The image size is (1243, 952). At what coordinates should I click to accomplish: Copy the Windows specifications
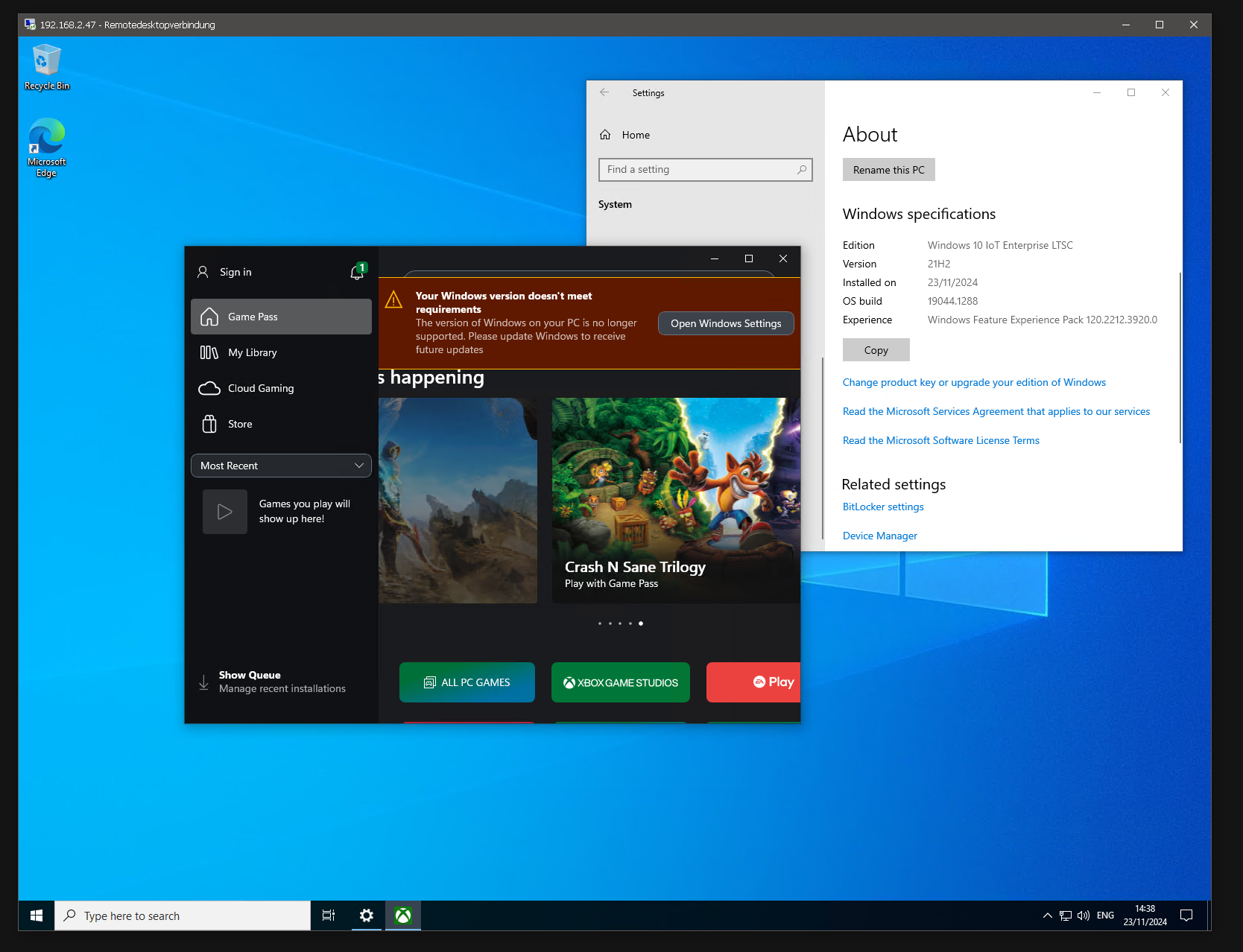pos(876,350)
